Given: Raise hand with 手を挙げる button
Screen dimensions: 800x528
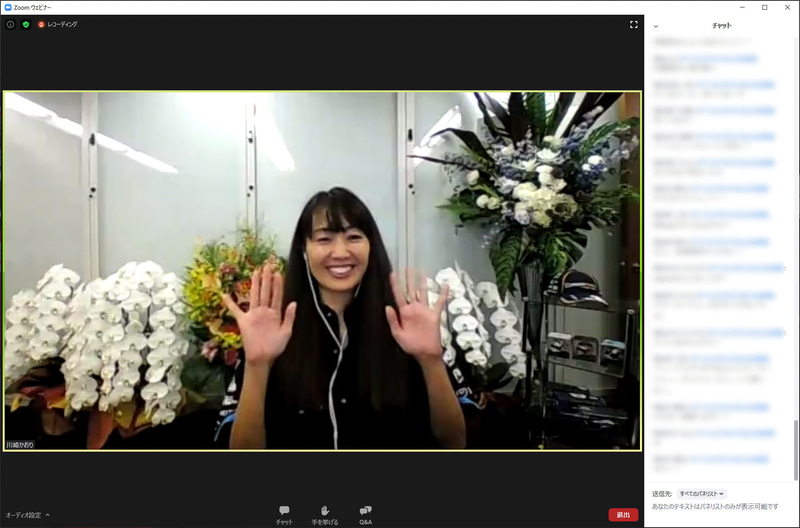Looking at the screenshot, I should (325, 515).
